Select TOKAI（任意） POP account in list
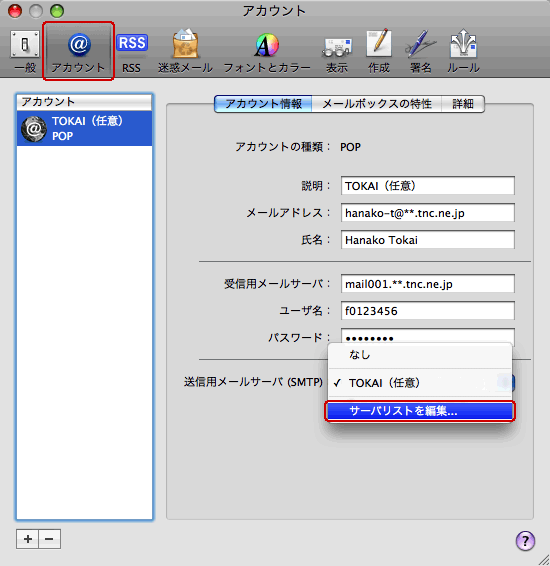This screenshot has width=550, height=566. point(84,129)
